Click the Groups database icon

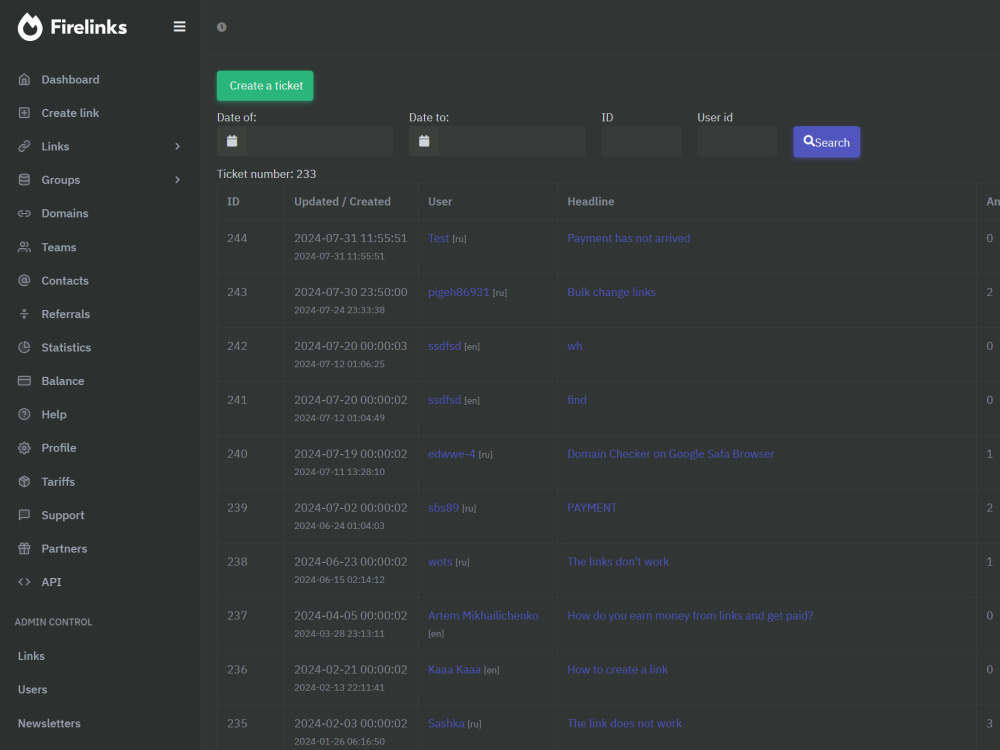(x=24, y=180)
